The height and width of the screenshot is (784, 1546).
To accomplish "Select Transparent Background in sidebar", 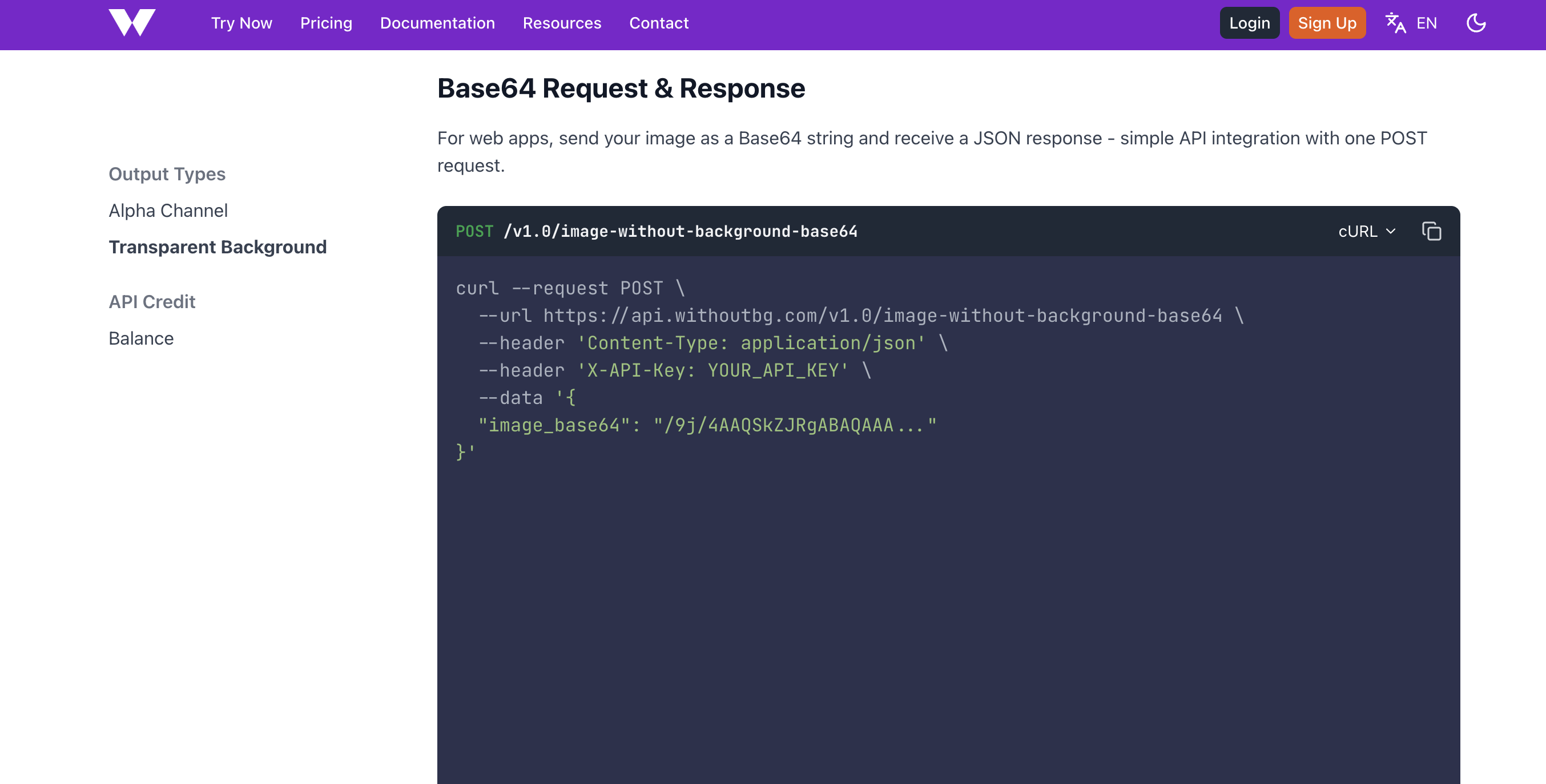I will click(x=218, y=247).
